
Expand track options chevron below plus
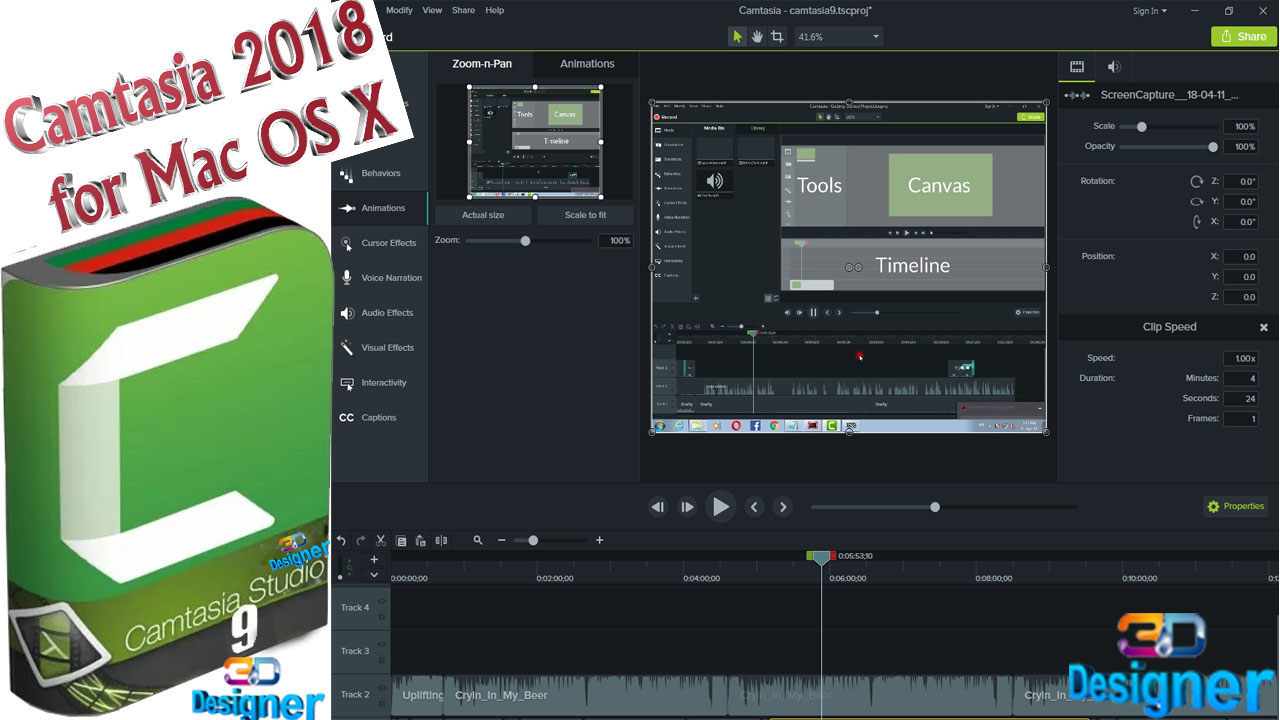point(374,575)
